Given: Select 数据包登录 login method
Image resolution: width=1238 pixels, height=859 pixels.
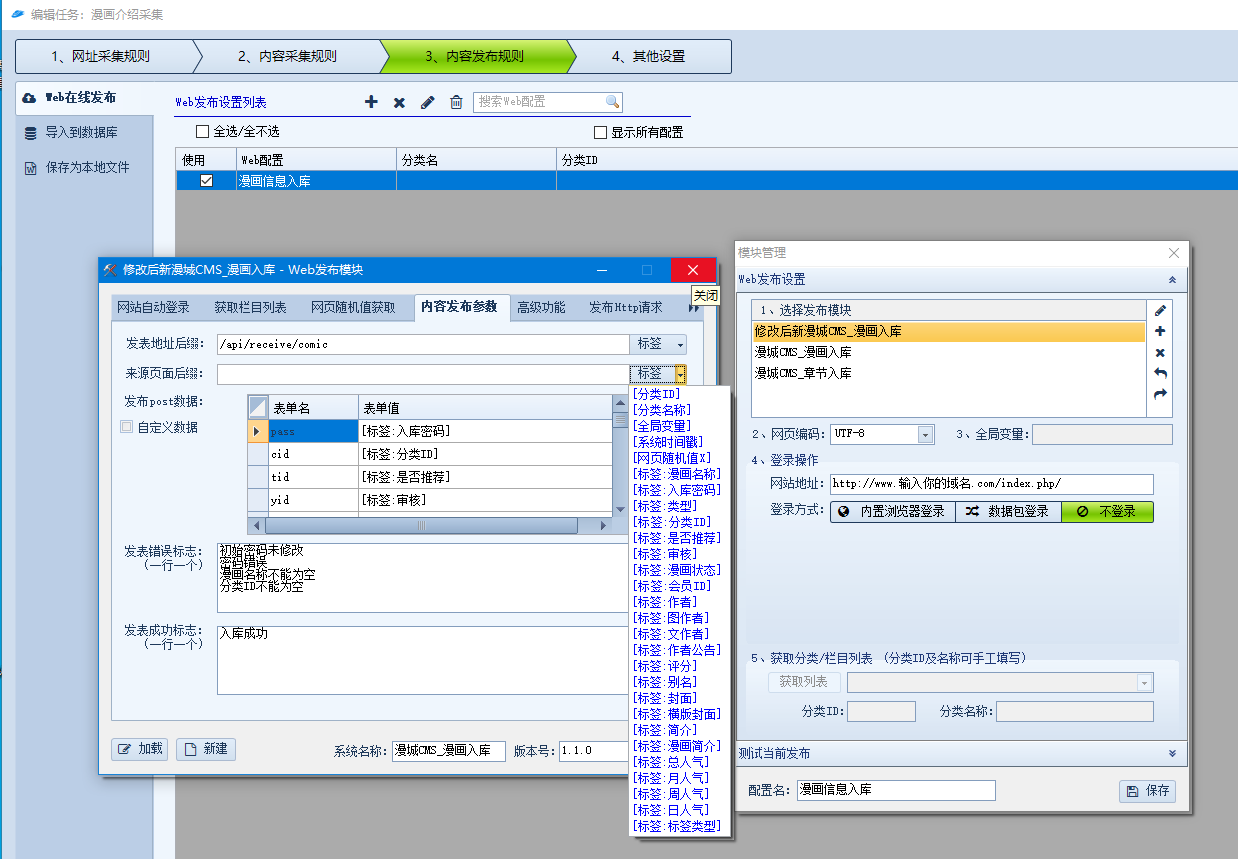Looking at the screenshot, I should (x=1008, y=511).
